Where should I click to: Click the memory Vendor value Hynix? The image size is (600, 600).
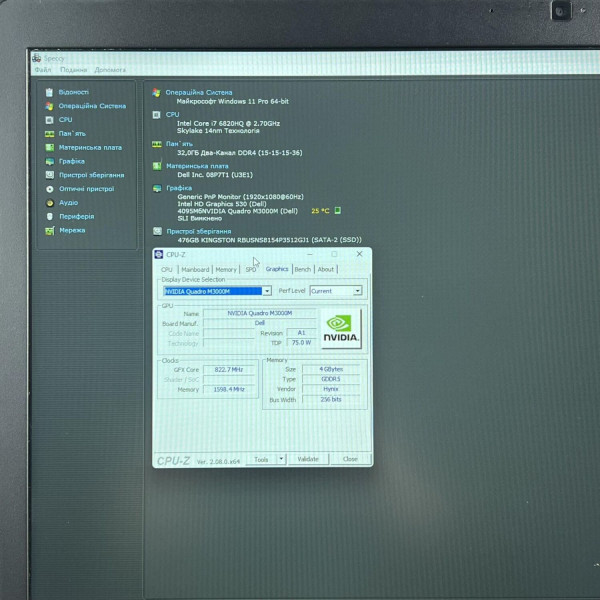pyautogui.click(x=331, y=389)
